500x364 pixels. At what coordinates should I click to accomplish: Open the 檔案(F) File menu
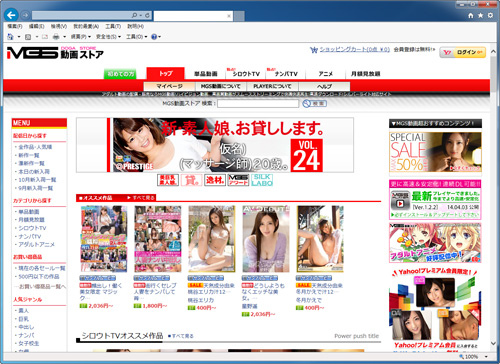(x=15, y=26)
